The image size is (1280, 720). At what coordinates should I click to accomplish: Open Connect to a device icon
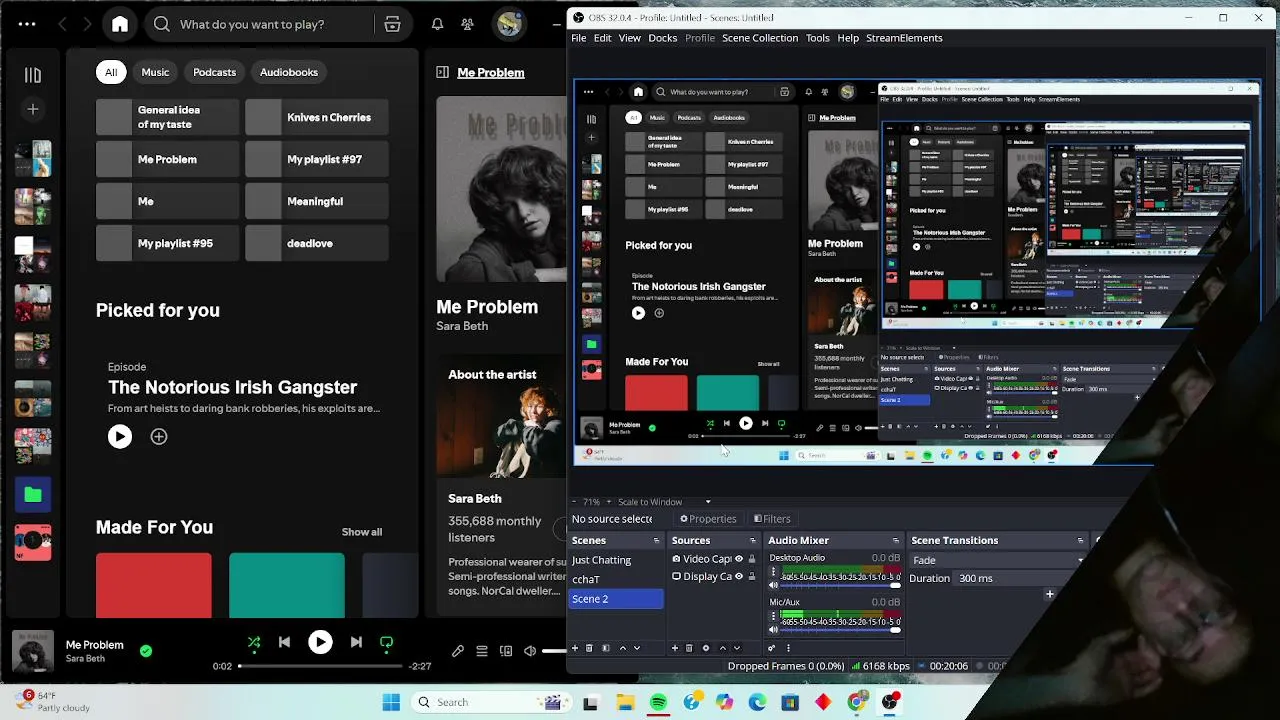pyautogui.click(x=506, y=651)
